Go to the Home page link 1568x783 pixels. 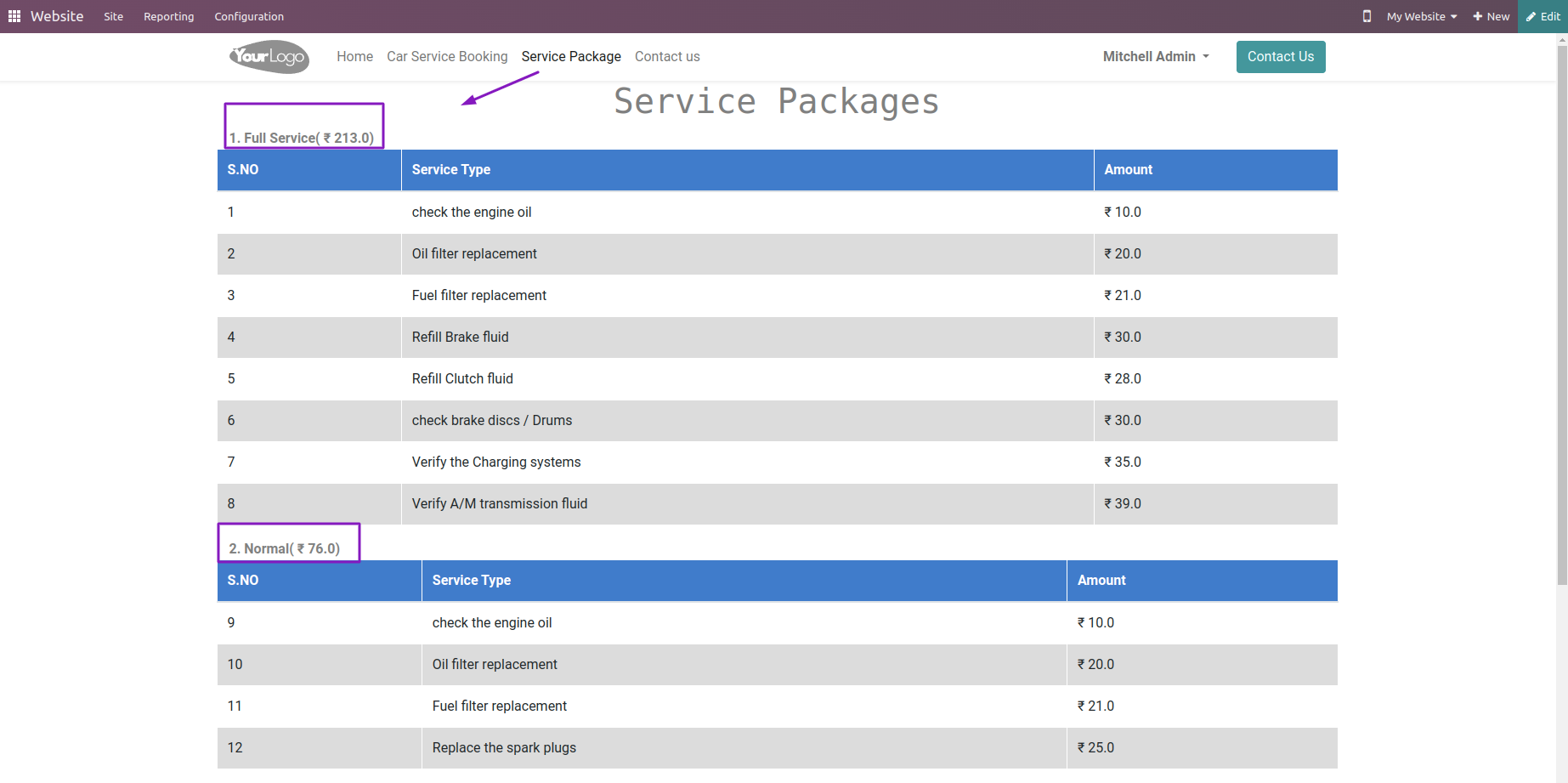coord(354,57)
